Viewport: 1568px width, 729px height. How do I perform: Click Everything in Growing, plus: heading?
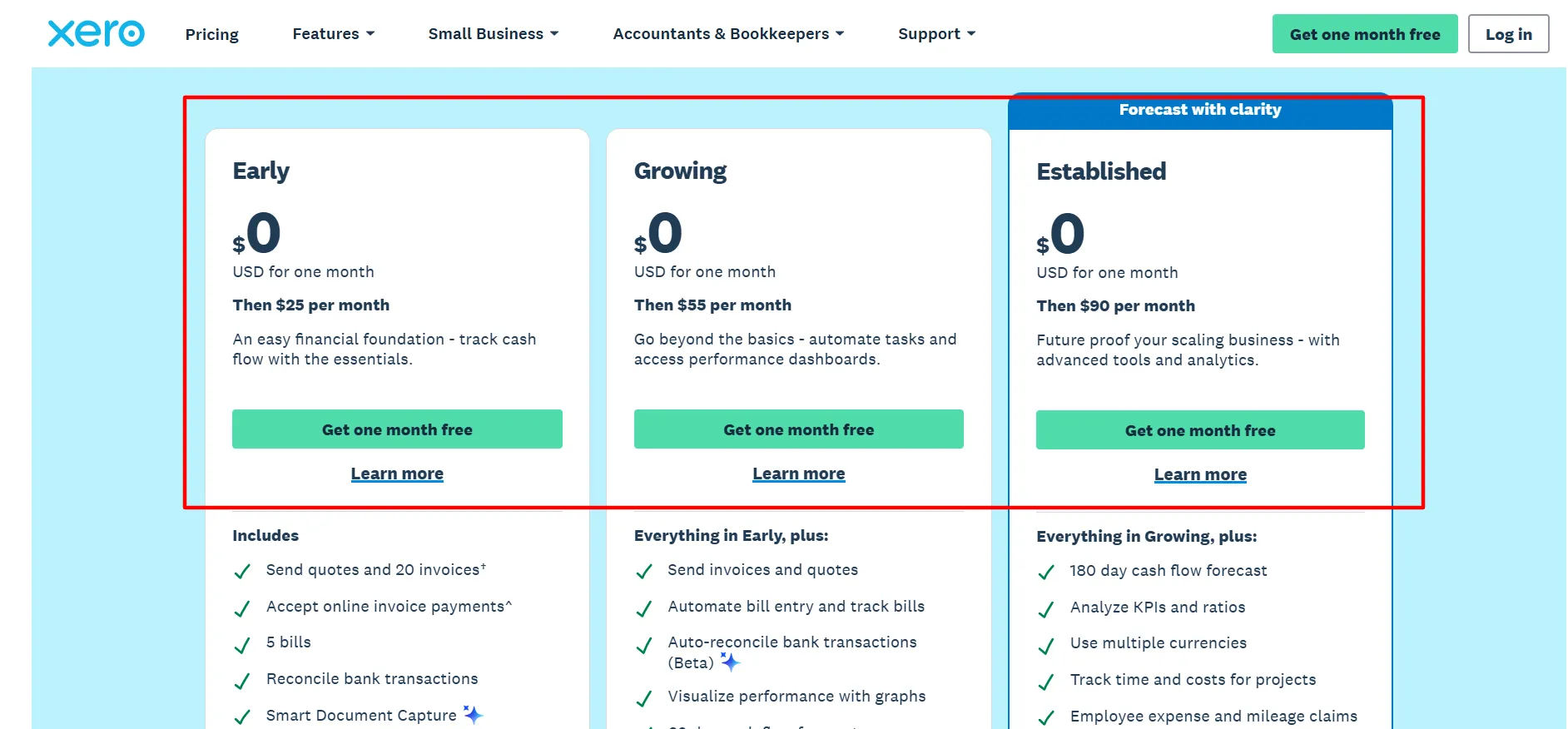pos(1146,537)
